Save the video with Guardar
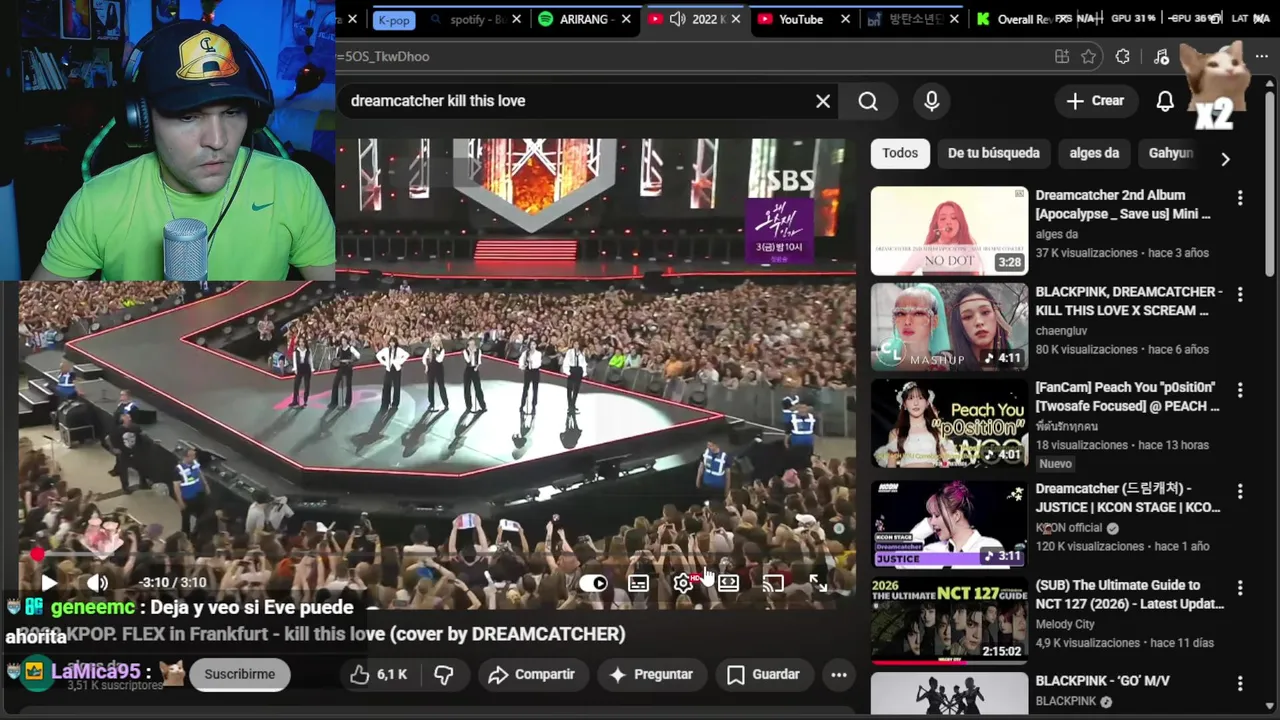This screenshot has height=720, width=1280. pos(766,675)
